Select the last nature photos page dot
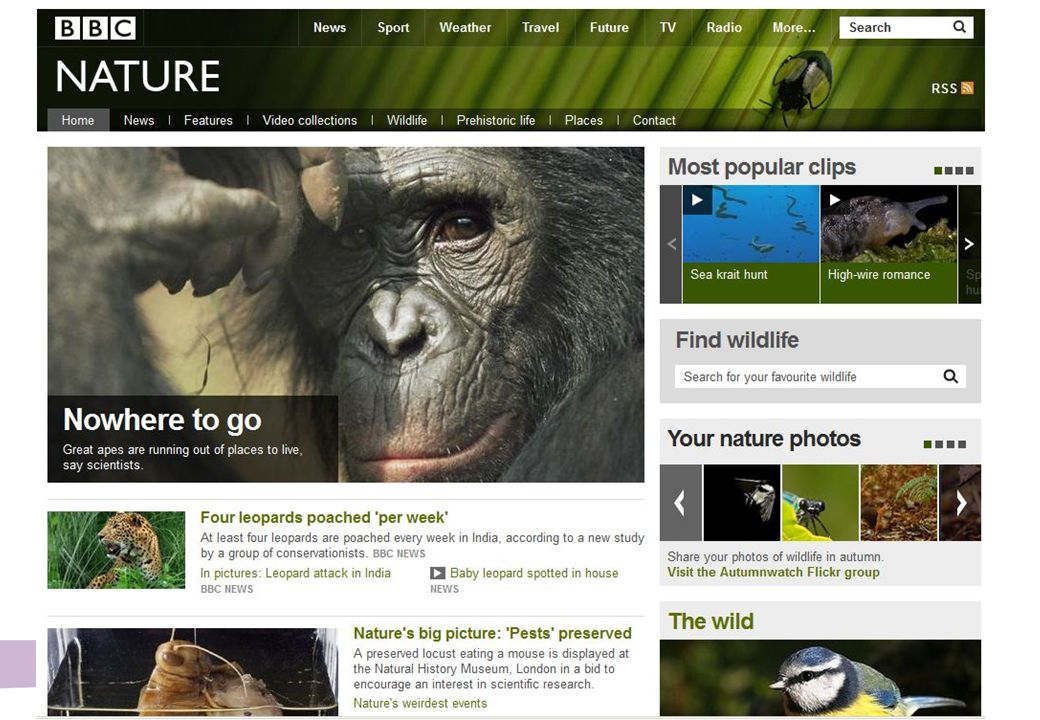1040x720 pixels. [x=962, y=444]
